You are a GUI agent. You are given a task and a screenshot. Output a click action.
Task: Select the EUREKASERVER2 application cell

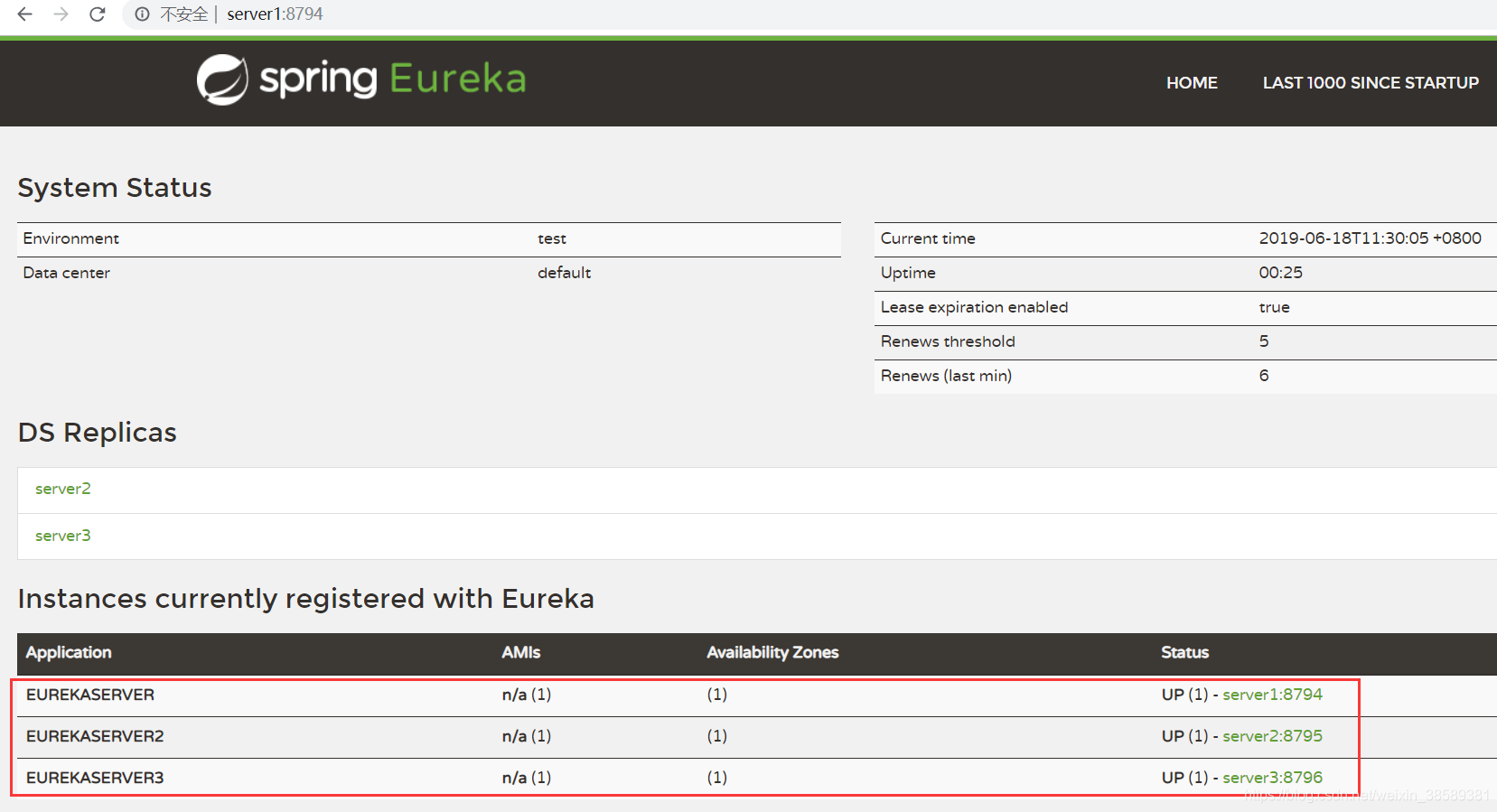coord(95,736)
